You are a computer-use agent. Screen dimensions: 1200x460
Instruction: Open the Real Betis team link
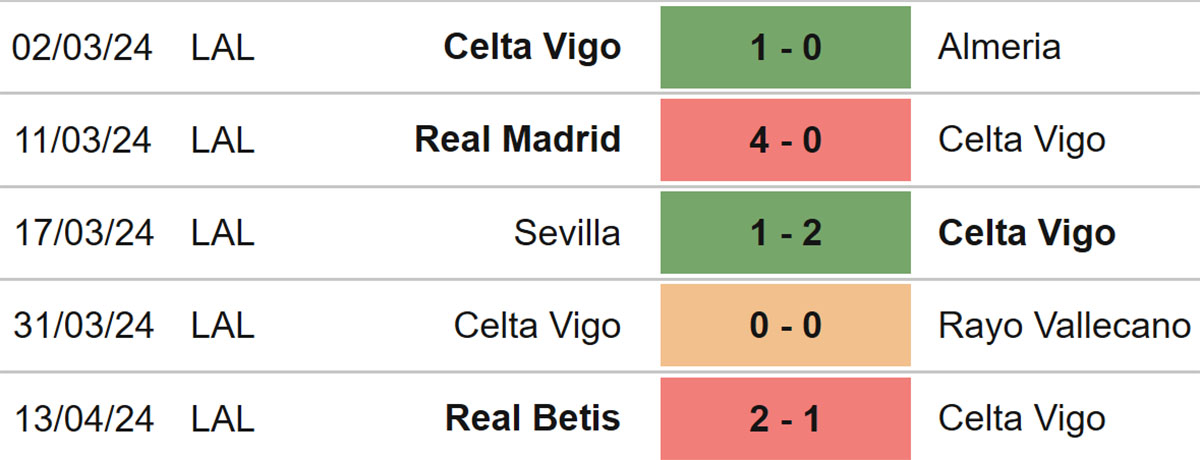click(533, 418)
